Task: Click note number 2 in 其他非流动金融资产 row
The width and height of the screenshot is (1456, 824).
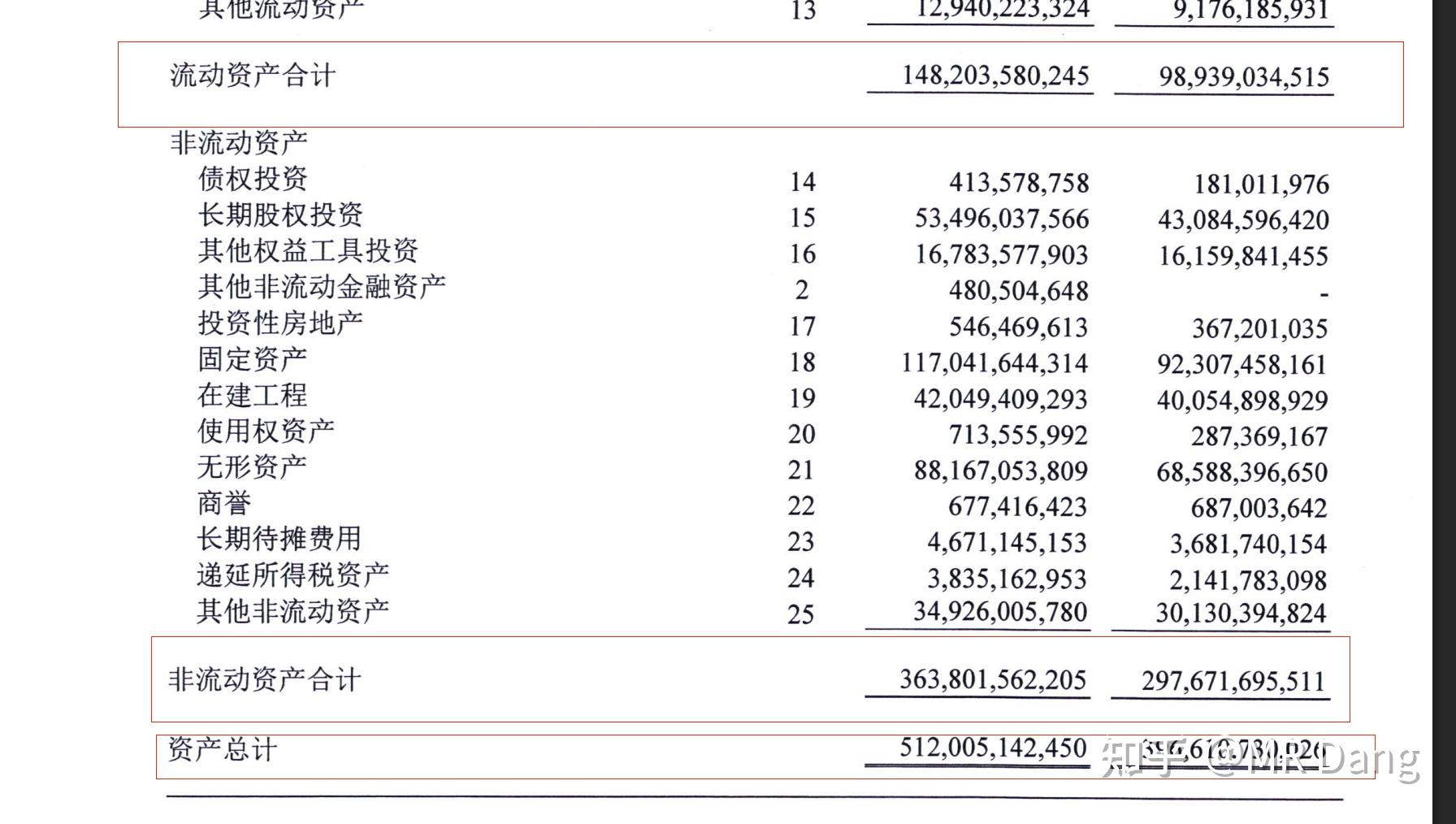Action: coord(802,290)
